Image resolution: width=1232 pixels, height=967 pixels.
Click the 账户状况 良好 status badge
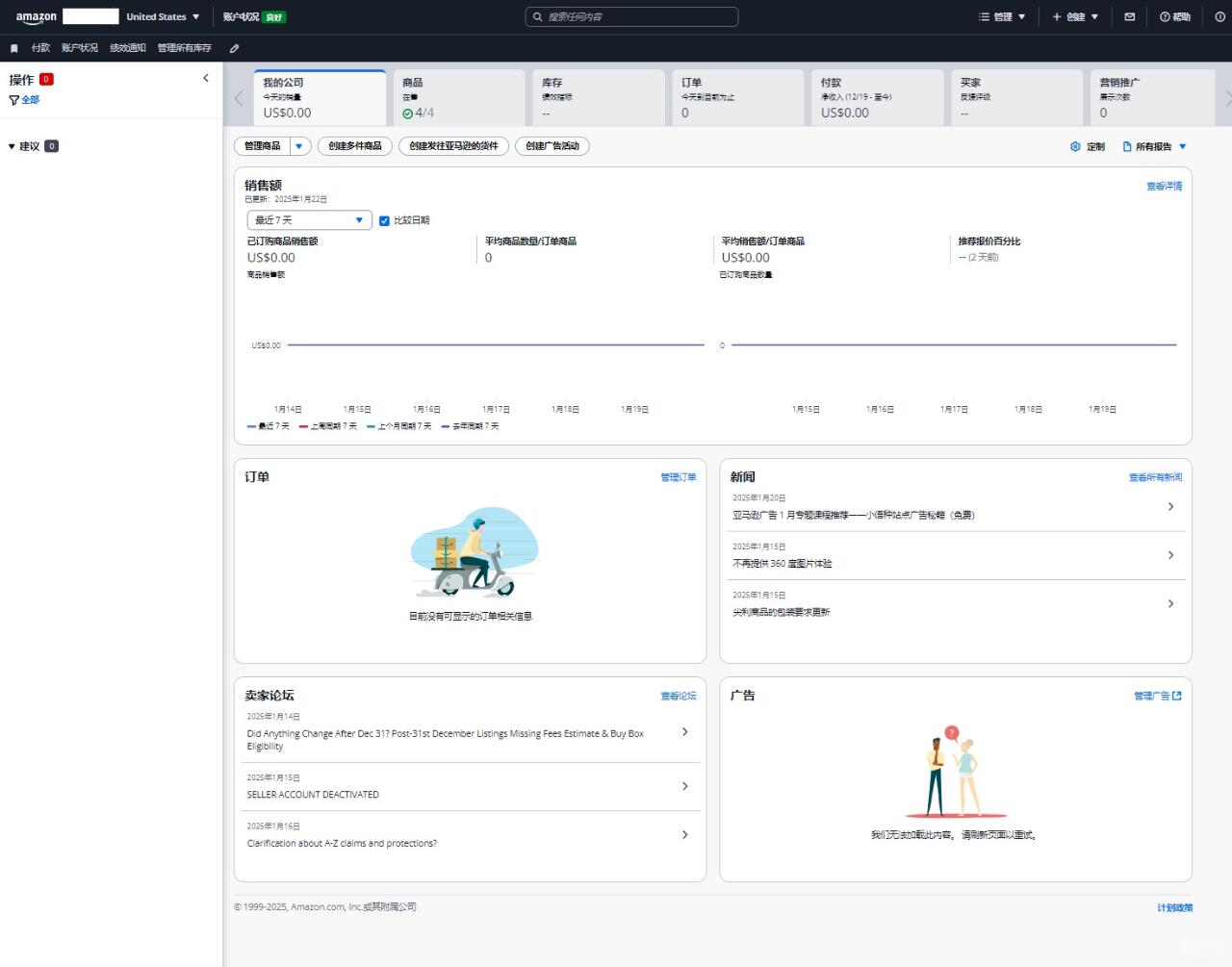254,16
